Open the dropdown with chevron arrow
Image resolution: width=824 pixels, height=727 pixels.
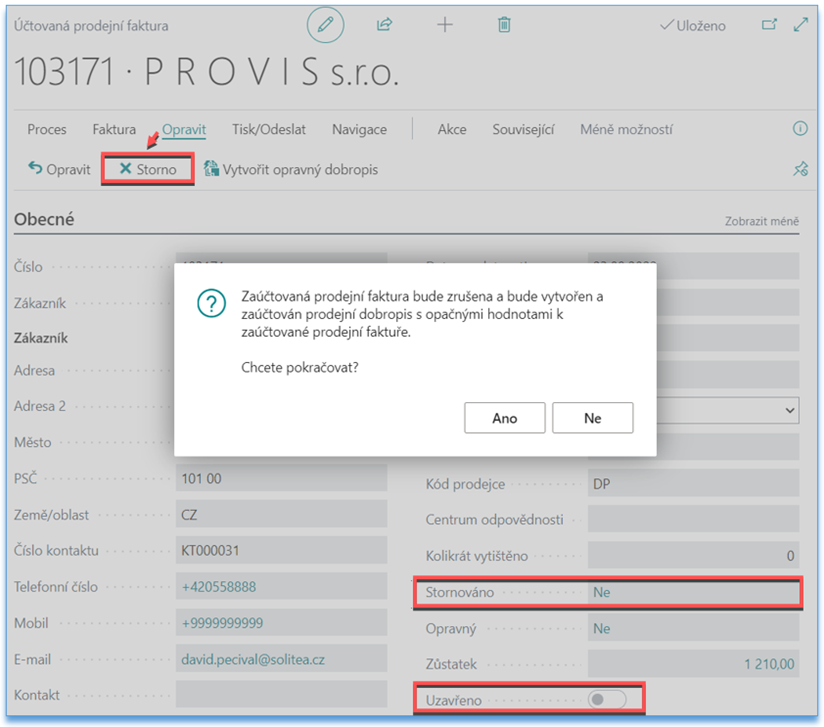(x=790, y=409)
